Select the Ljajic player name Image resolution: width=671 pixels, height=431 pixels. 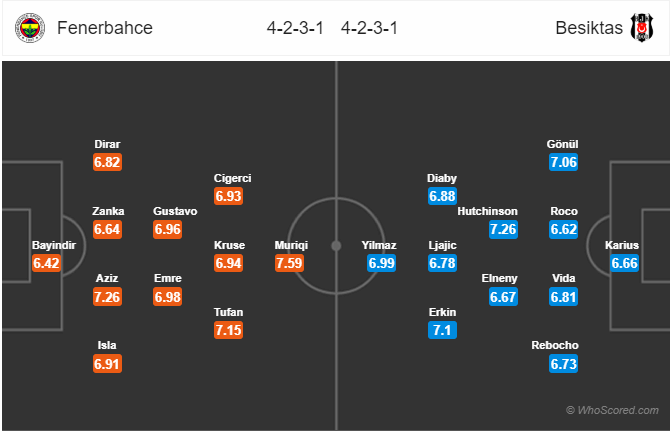442,245
